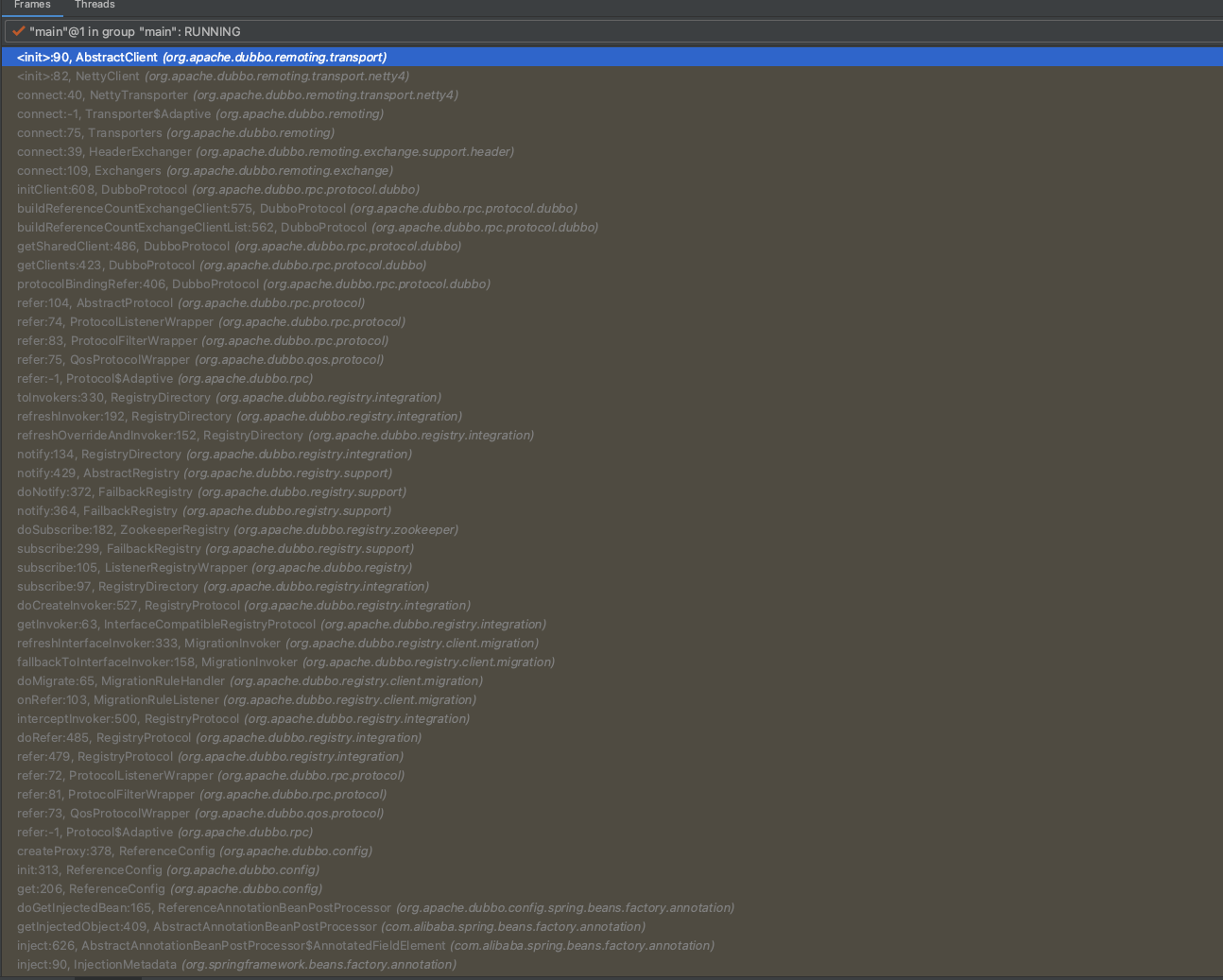Select frame refer:83, ProtocolFilterWrapper
The height and width of the screenshot is (980, 1223).
pyautogui.click(x=611, y=340)
